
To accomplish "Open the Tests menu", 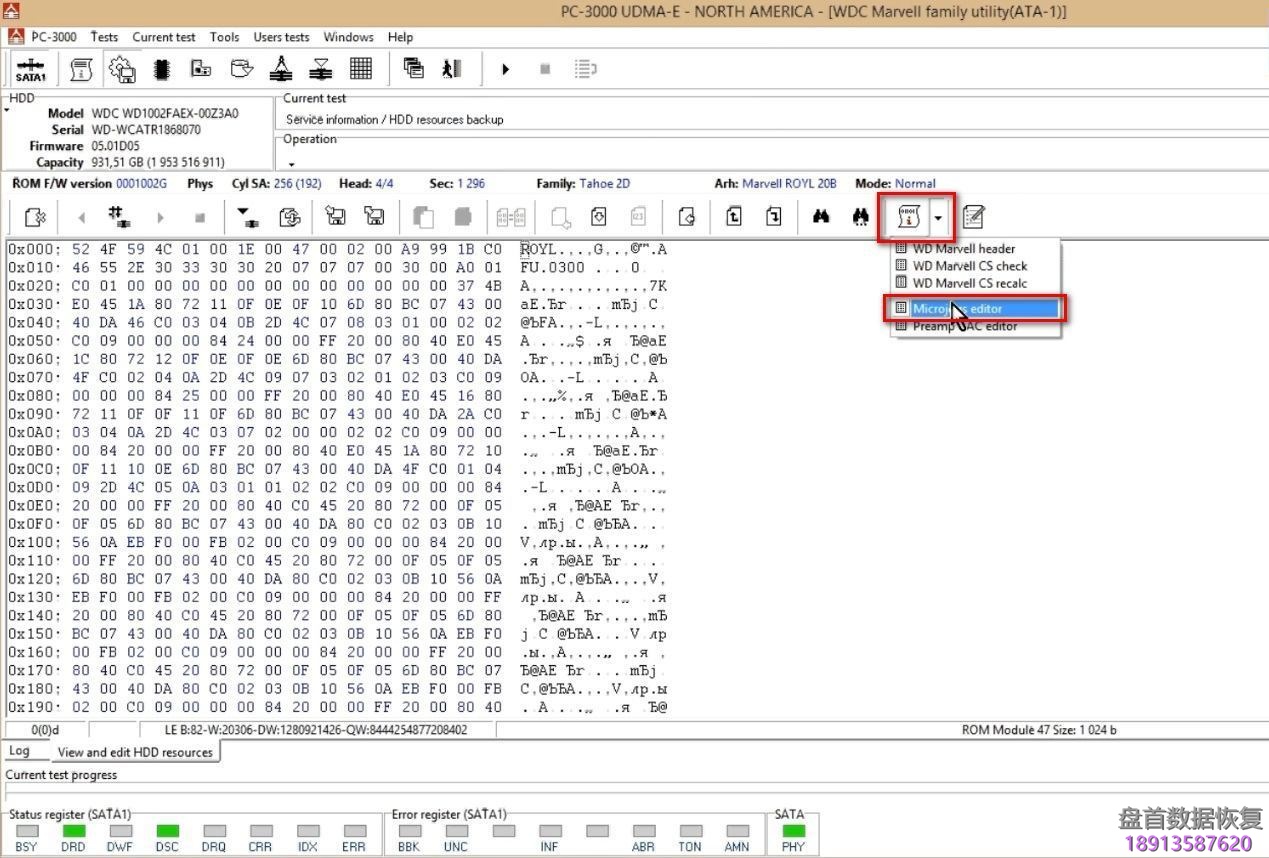I will pyautogui.click(x=104, y=37).
